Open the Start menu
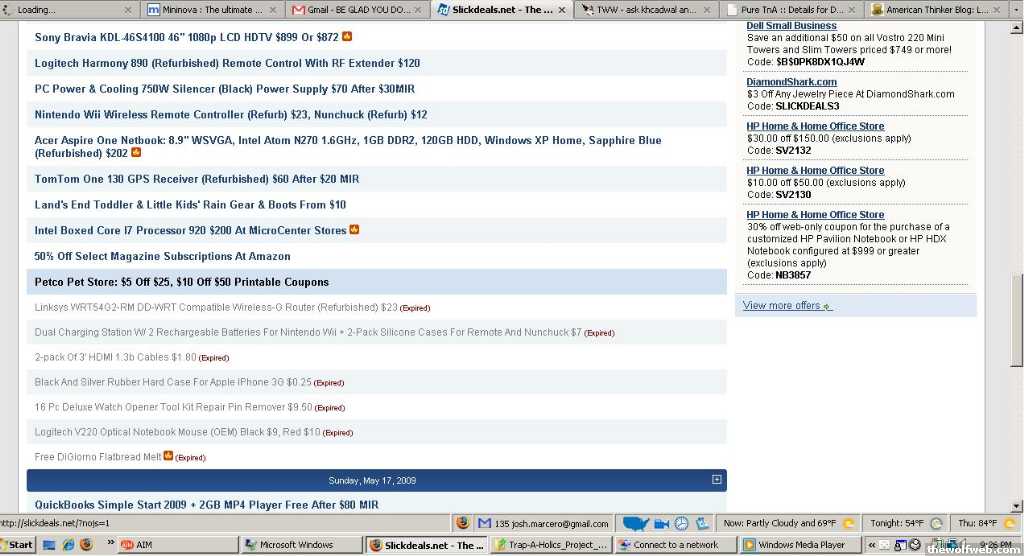 coord(18,544)
